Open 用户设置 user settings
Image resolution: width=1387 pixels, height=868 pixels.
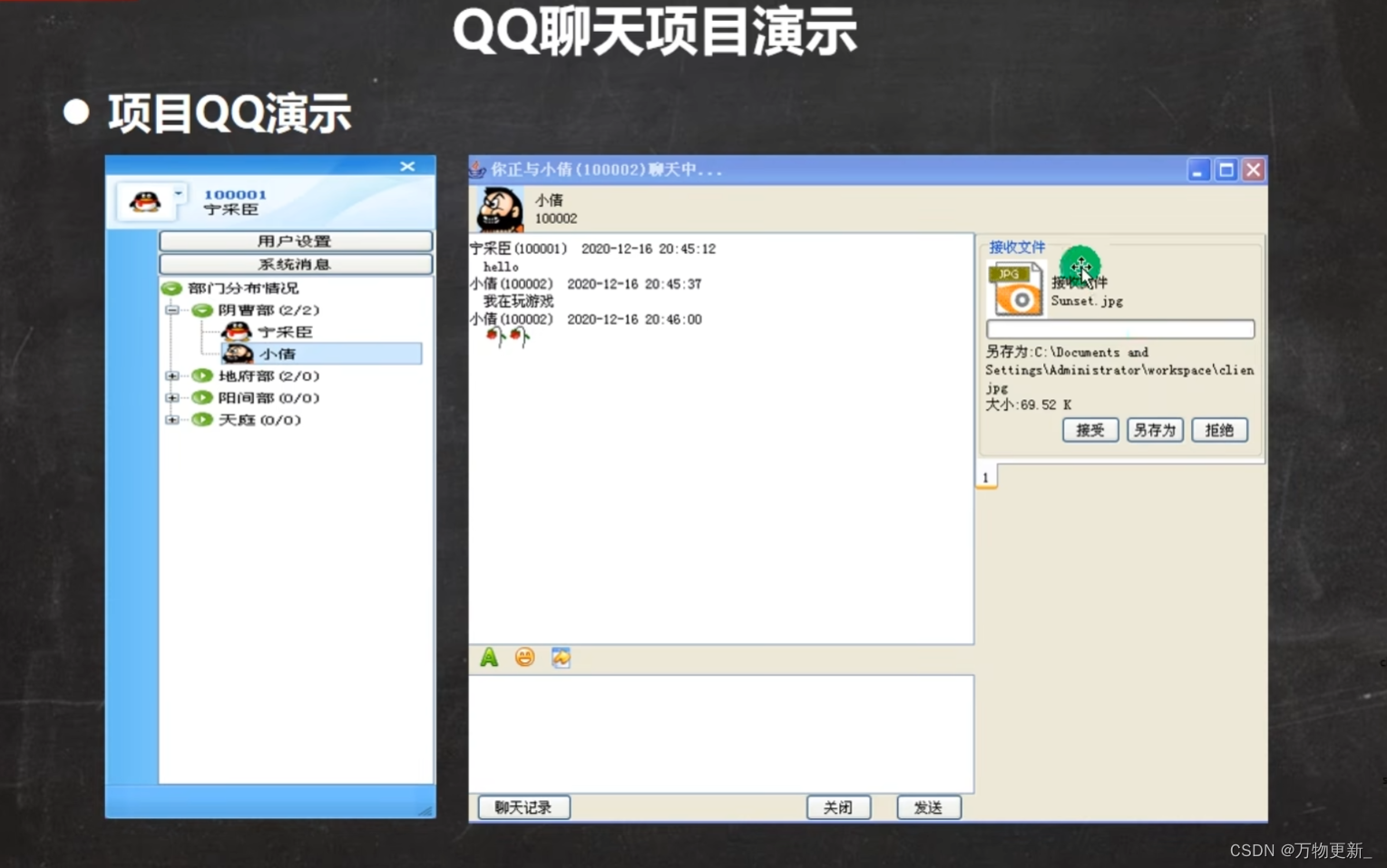[x=296, y=241]
